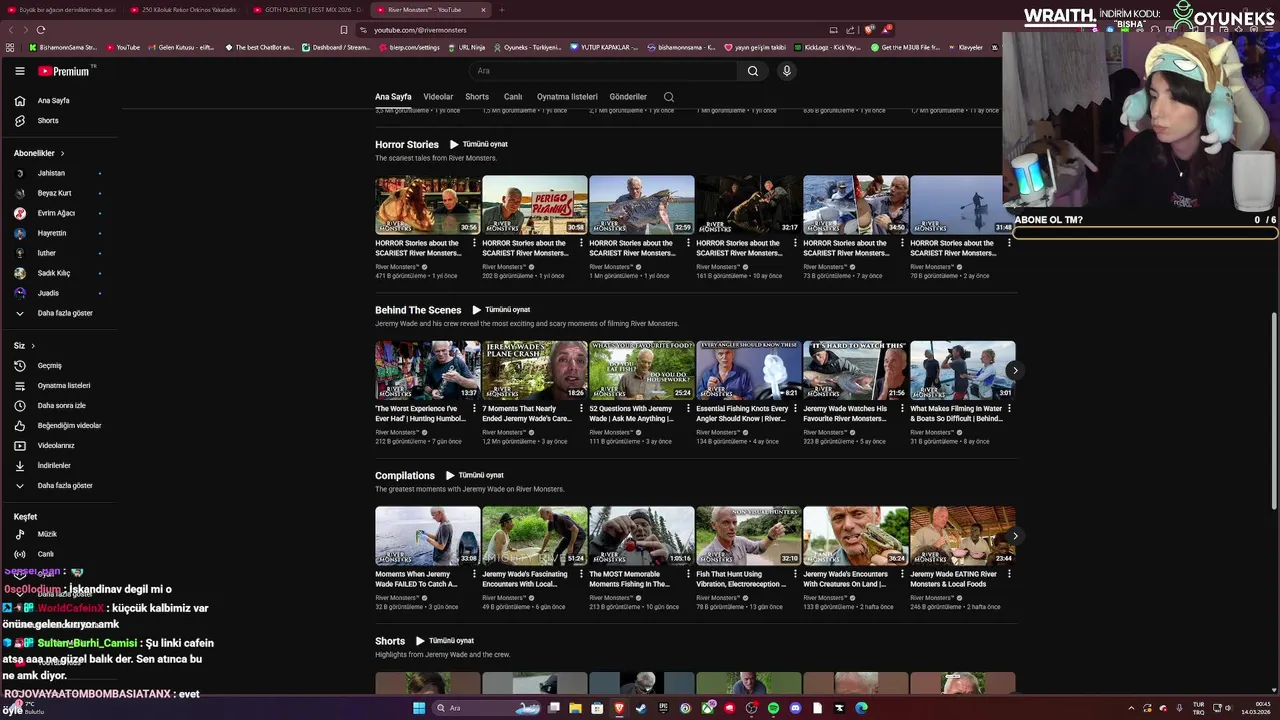The image size is (1280, 720).
Task: Play all Shorts section videos
Action: coord(445,641)
